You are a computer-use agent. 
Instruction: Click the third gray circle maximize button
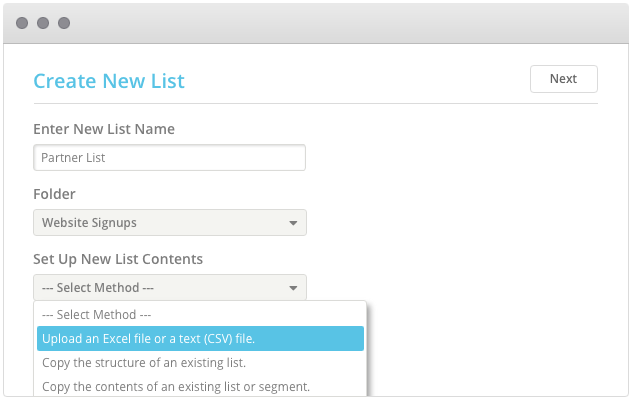pos(64,22)
